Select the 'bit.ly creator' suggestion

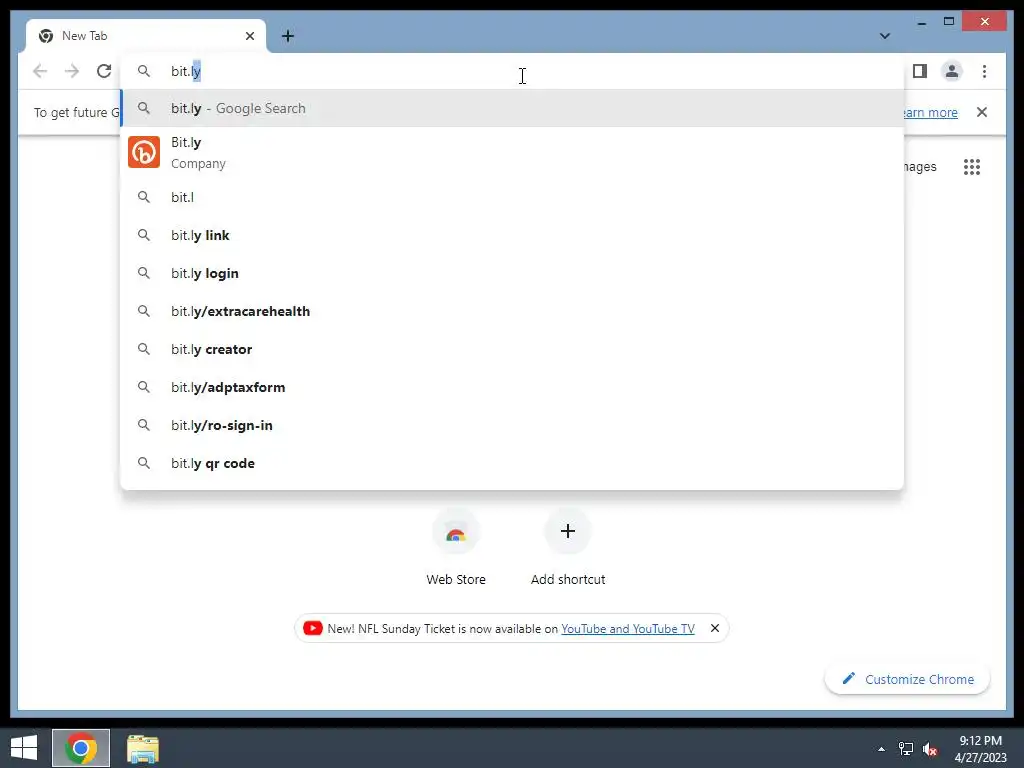click(x=513, y=349)
